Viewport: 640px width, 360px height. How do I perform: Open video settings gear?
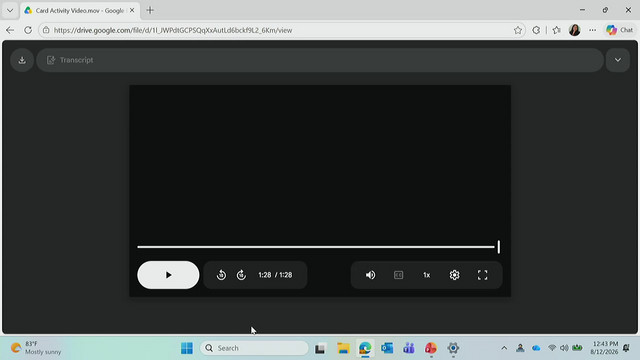tap(454, 275)
